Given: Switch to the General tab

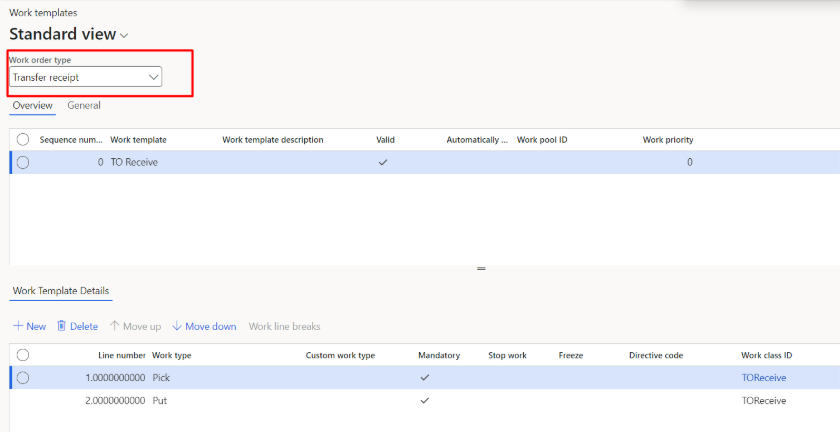Looking at the screenshot, I should pyautogui.click(x=84, y=105).
